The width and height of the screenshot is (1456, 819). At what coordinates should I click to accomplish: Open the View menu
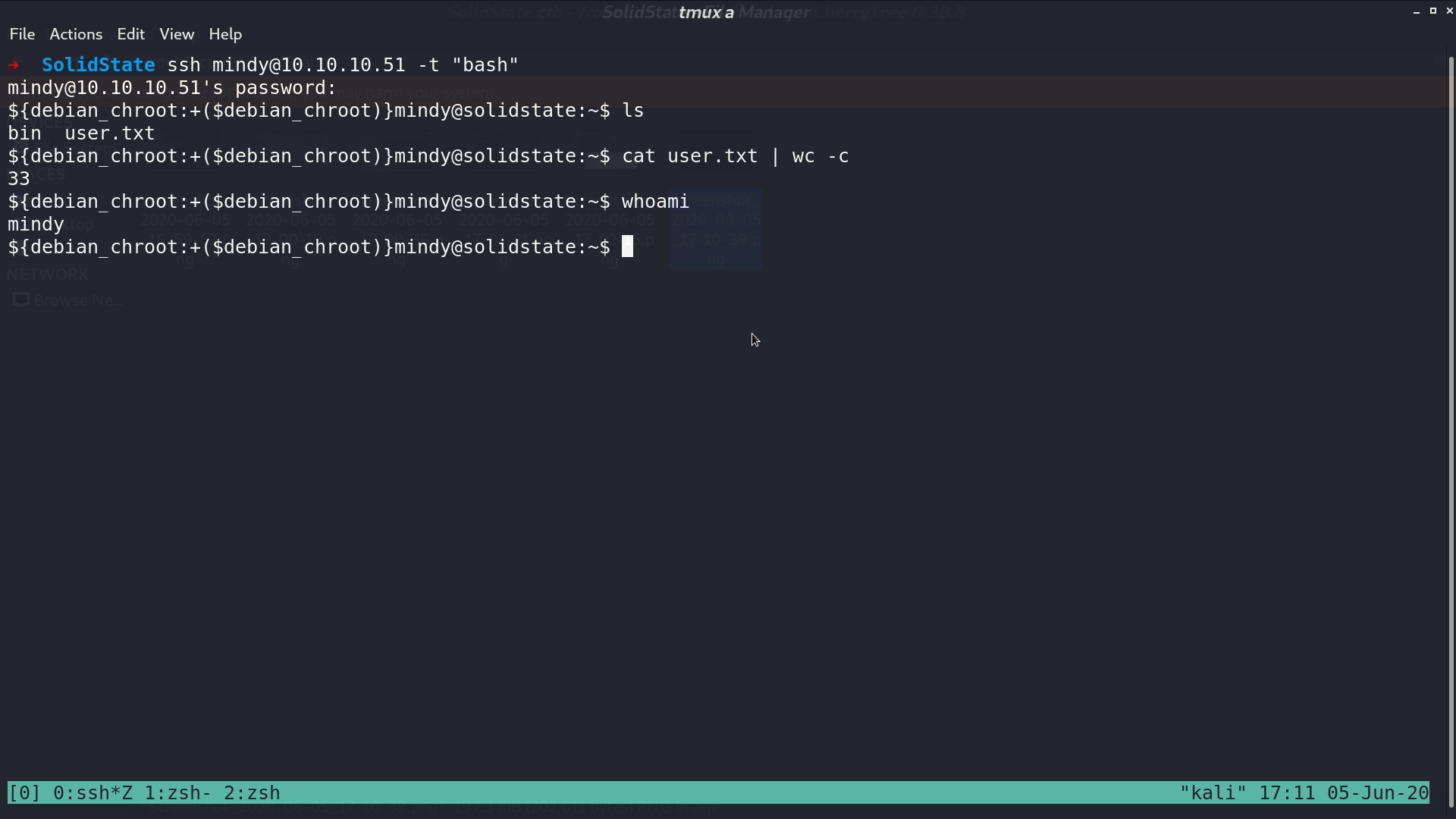[x=177, y=34]
